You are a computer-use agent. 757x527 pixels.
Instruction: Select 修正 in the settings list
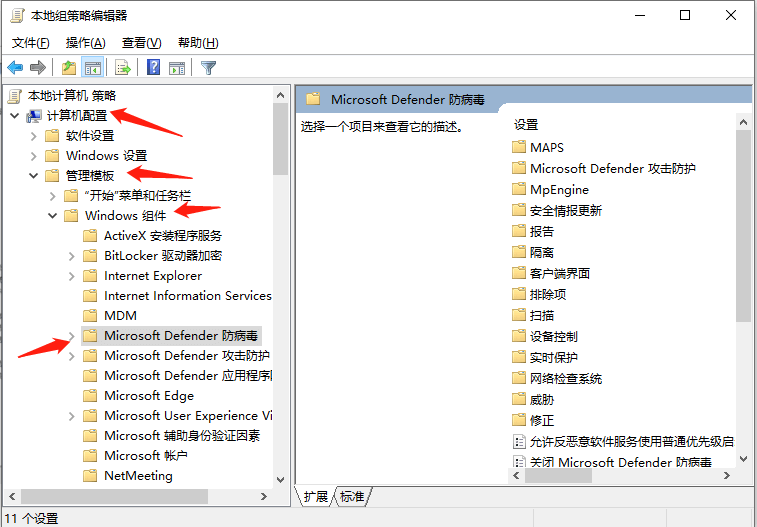coord(542,420)
